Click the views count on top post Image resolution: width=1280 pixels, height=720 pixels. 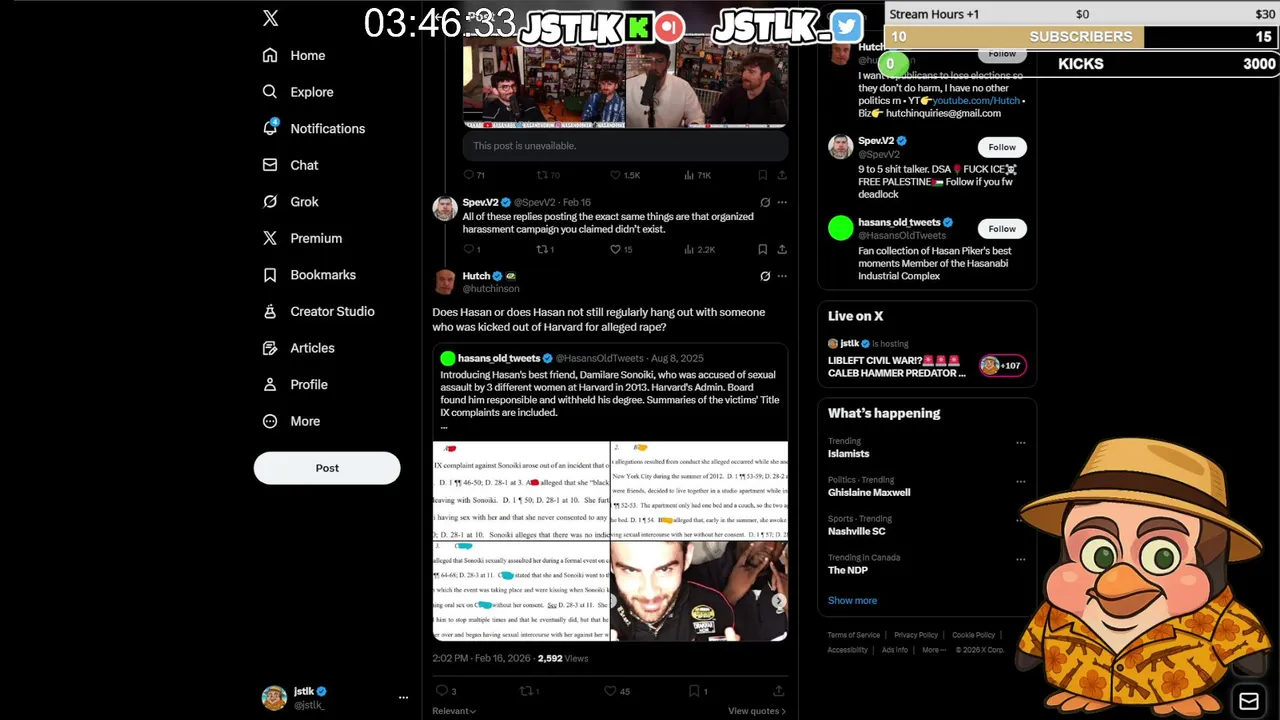(x=697, y=175)
